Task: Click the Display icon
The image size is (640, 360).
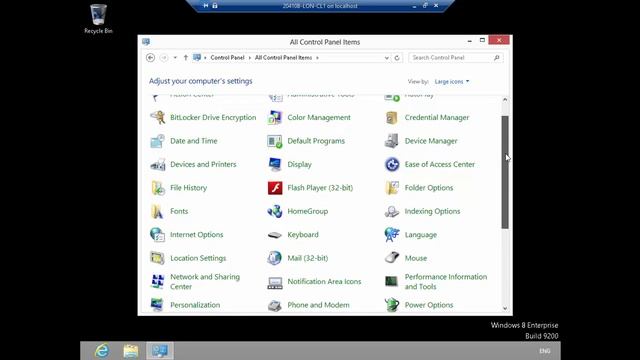Action: coord(275,164)
